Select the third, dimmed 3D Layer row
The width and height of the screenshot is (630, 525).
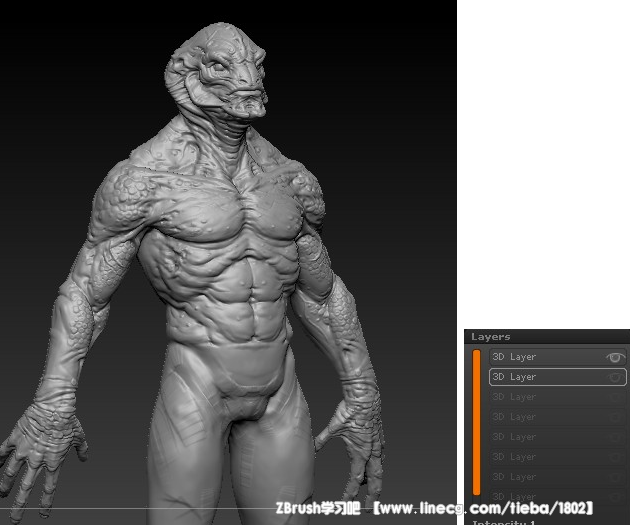(x=558, y=397)
